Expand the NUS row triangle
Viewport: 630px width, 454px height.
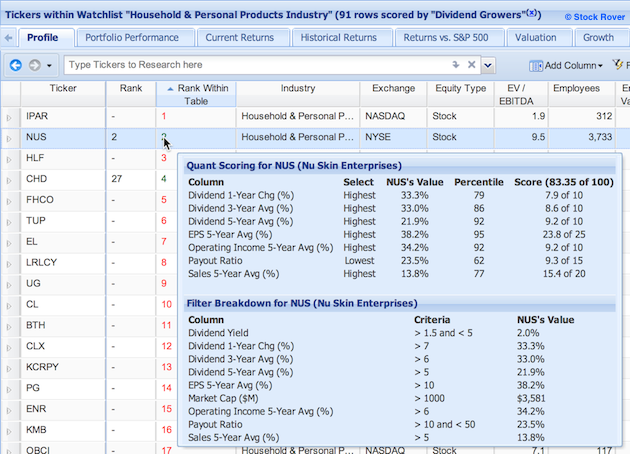9,139
